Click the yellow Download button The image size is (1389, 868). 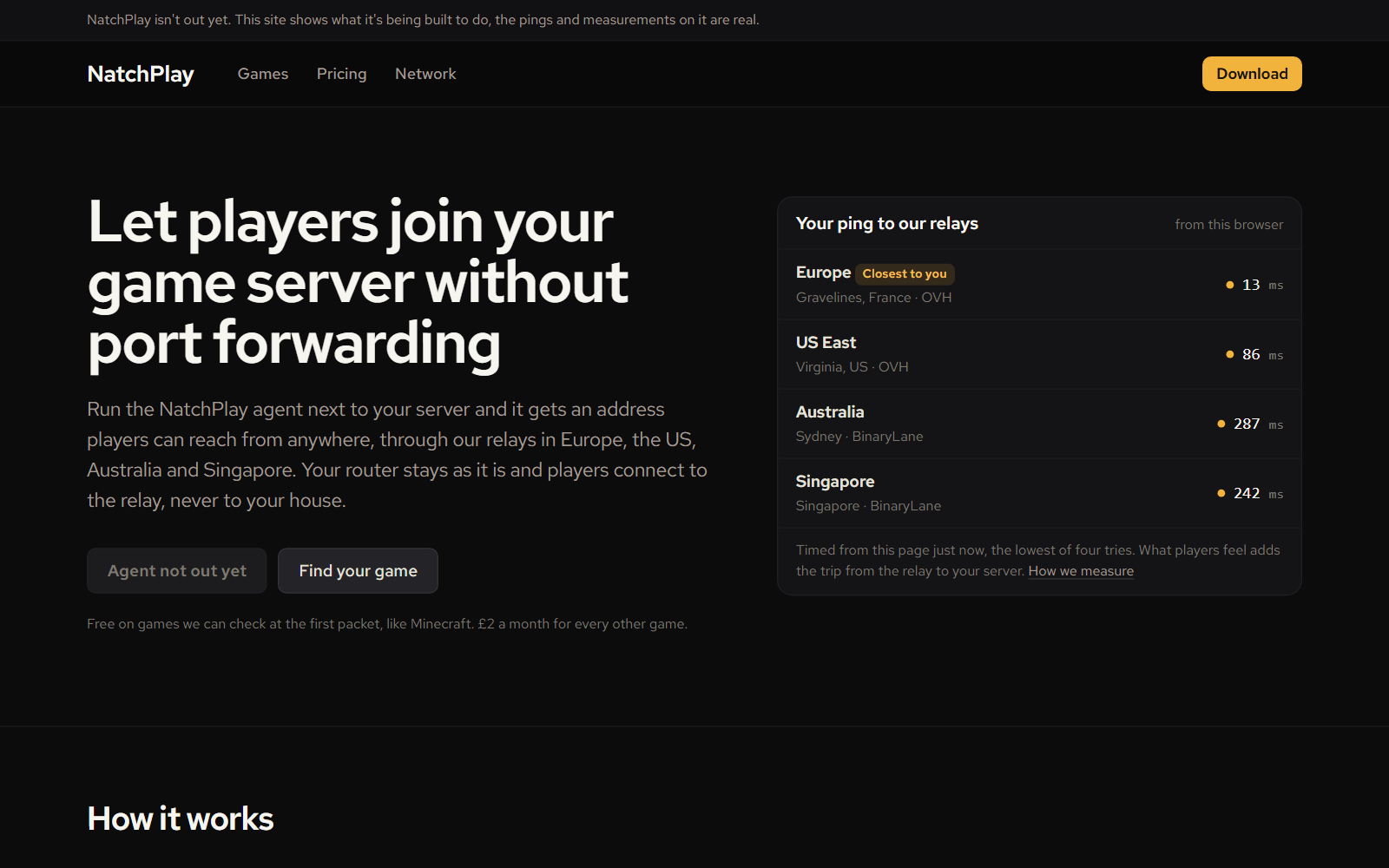coord(1252,74)
